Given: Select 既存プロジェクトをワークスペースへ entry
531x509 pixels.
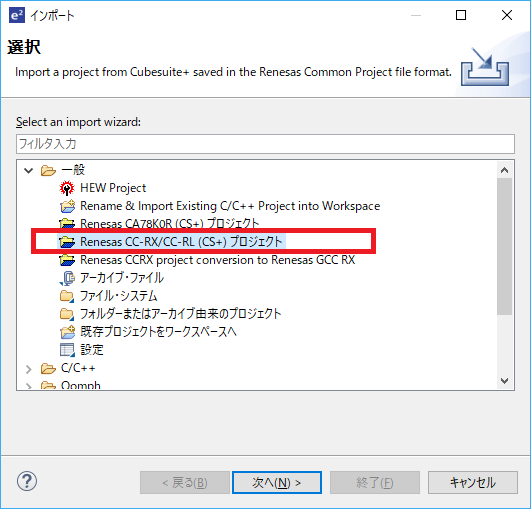Looking at the screenshot, I should click(x=158, y=332).
